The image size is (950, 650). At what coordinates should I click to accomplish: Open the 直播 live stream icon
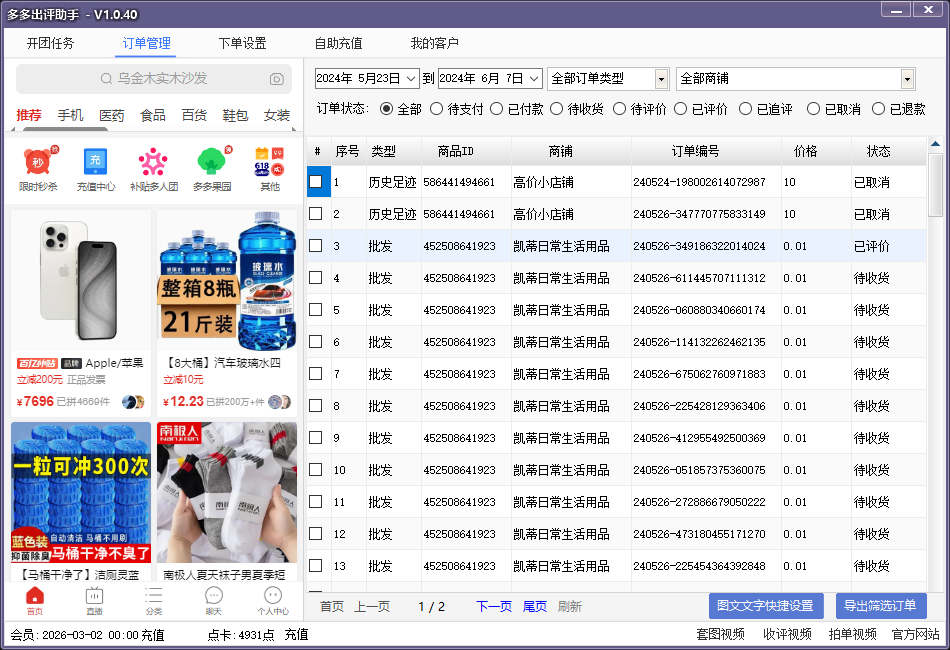pyautogui.click(x=94, y=600)
